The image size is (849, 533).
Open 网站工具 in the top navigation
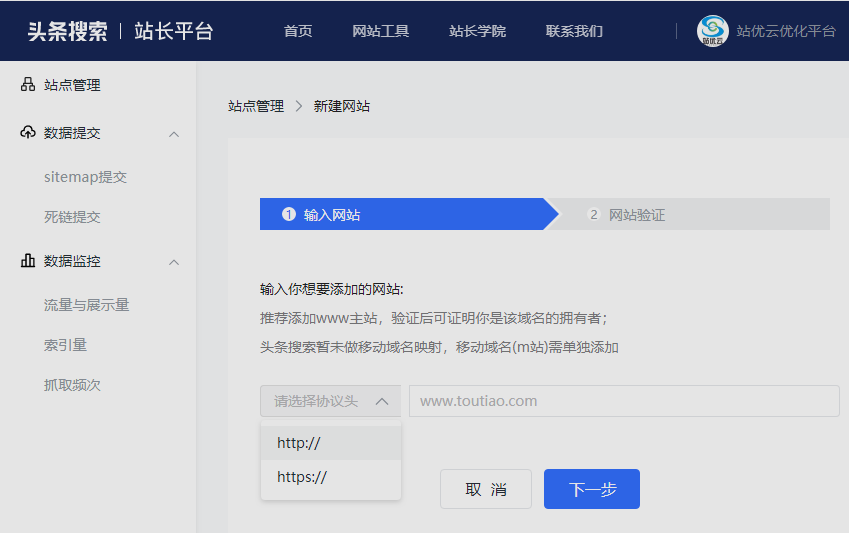[381, 31]
